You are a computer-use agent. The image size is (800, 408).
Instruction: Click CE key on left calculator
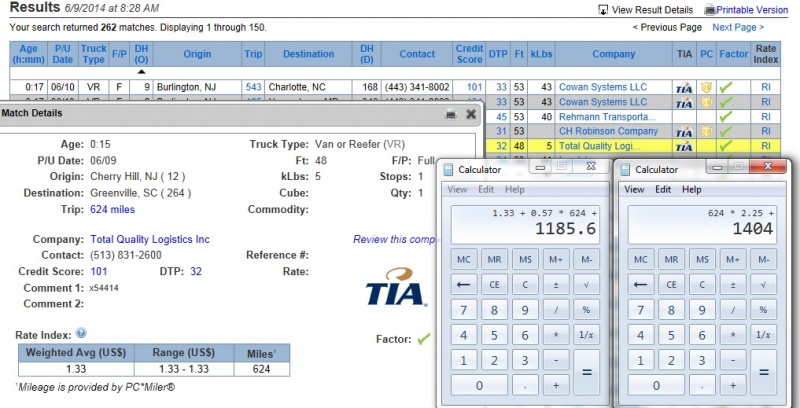[x=494, y=284]
